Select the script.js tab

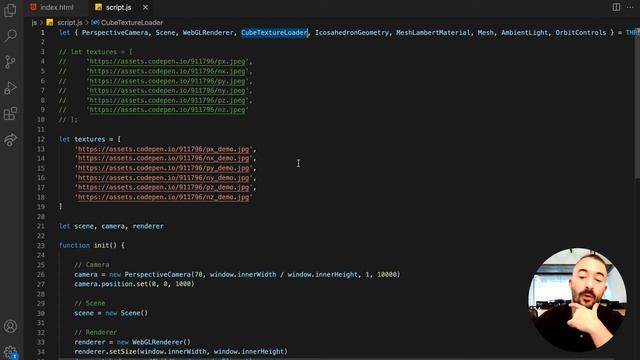(118, 7)
